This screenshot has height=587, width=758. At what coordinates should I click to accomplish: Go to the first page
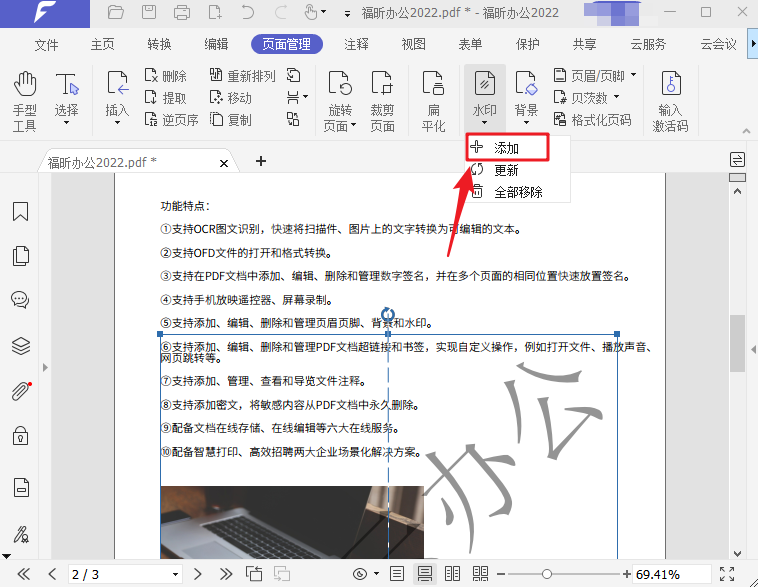(24, 574)
